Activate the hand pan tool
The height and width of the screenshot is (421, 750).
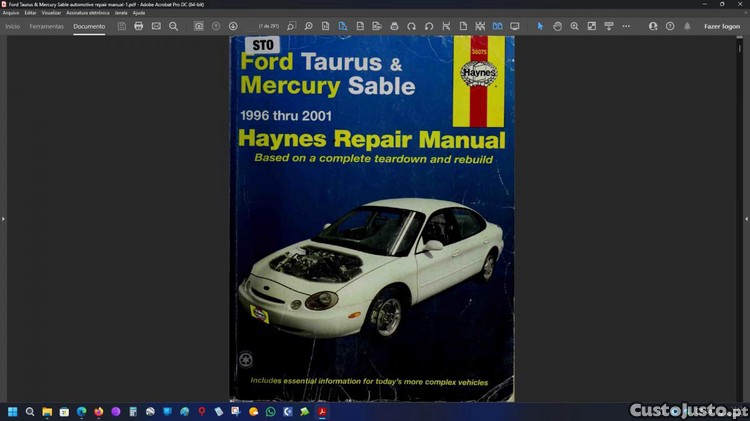coord(557,26)
